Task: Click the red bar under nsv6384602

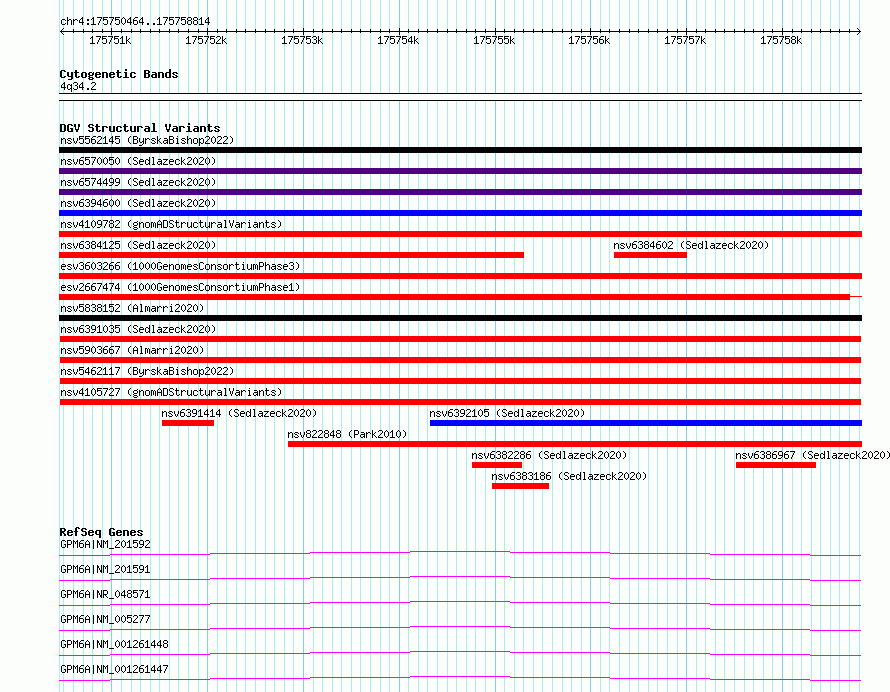Action: point(650,255)
